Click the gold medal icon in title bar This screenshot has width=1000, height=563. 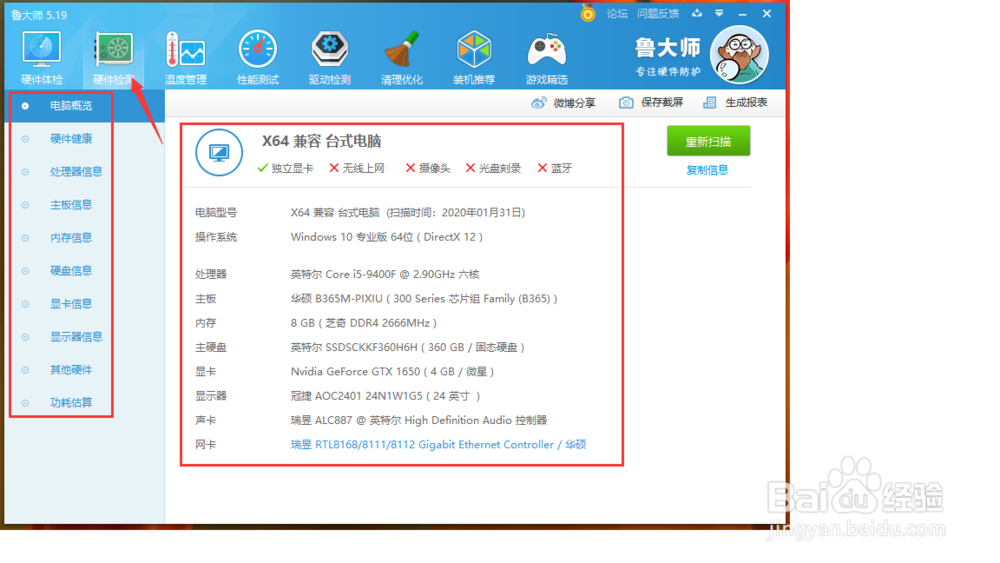(588, 13)
